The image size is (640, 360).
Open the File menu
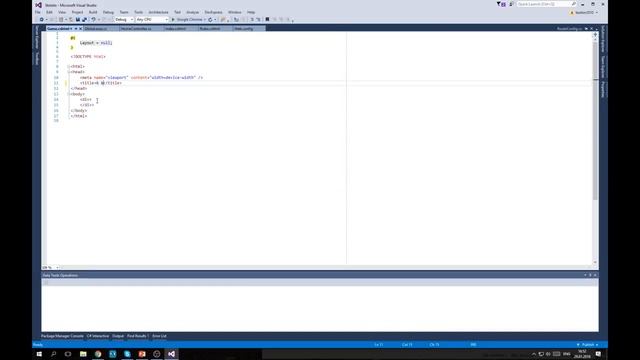38,12
